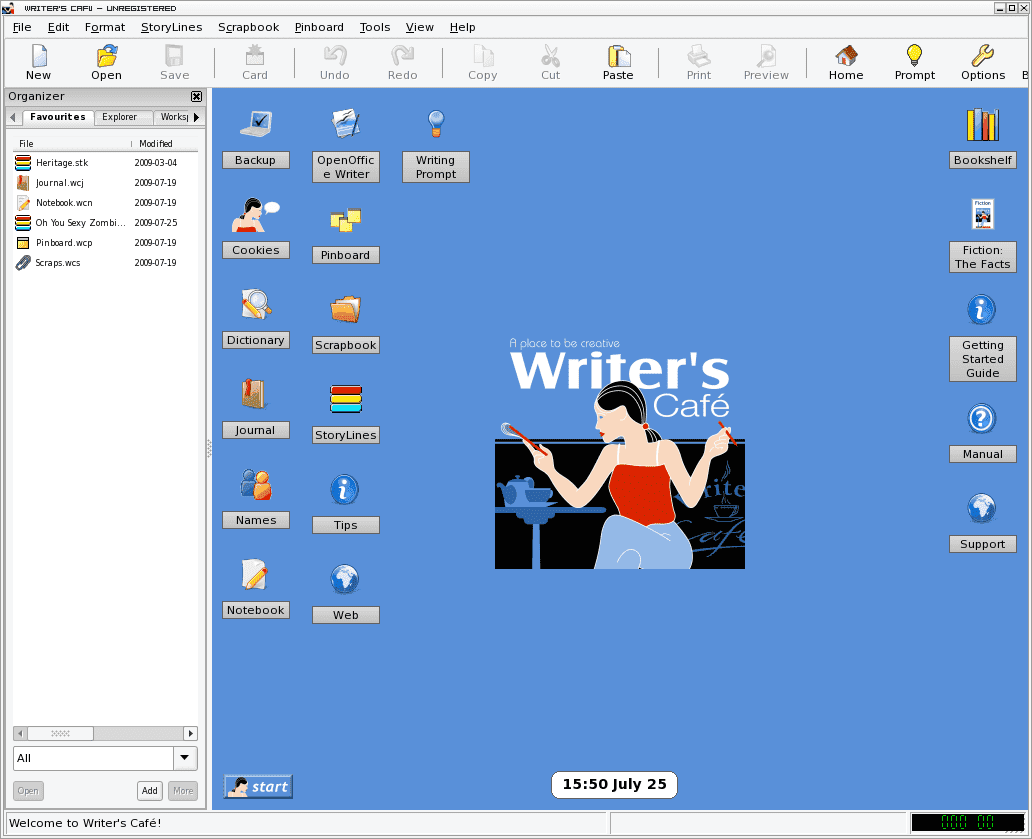
Task: Open the Bookshelf books icon
Action: pos(983,124)
